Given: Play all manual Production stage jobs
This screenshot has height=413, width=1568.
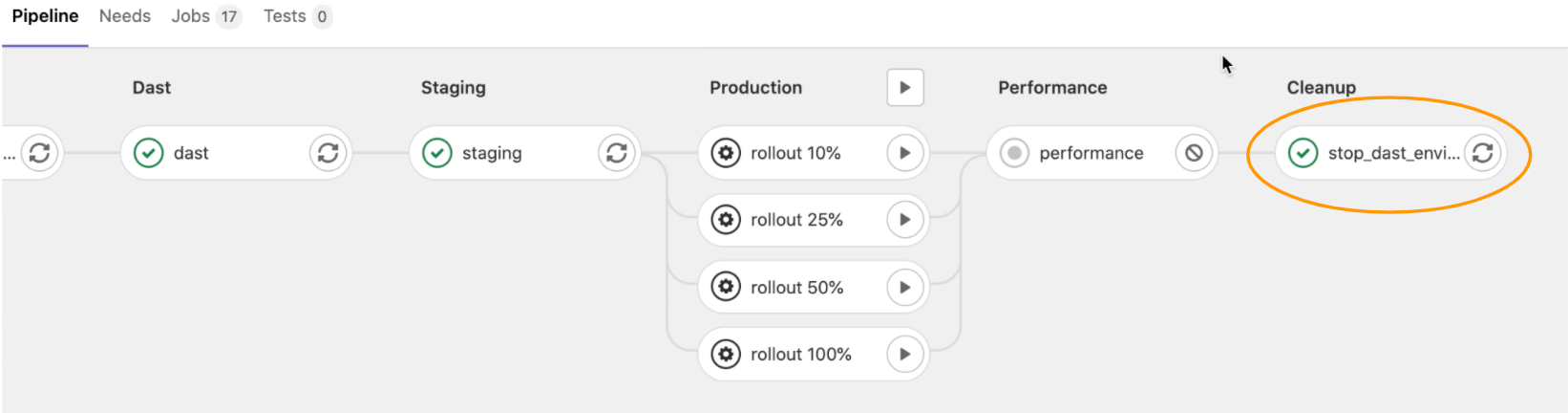Looking at the screenshot, I should [x=905, y=87].
